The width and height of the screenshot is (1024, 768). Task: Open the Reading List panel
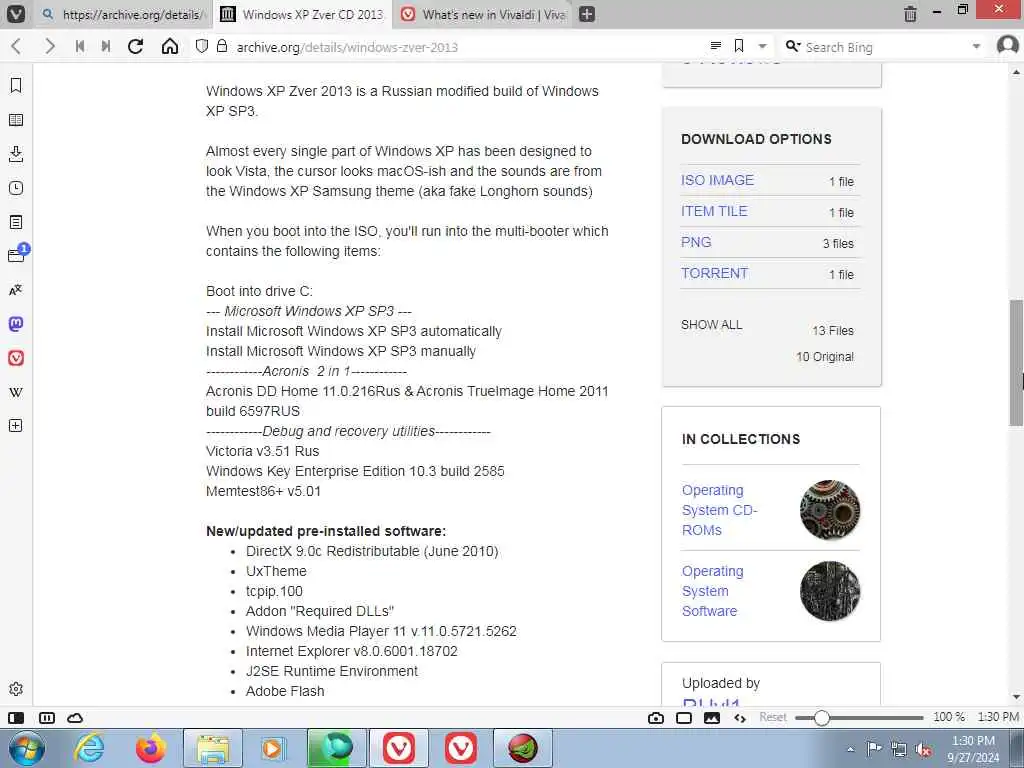pos(16,120)
